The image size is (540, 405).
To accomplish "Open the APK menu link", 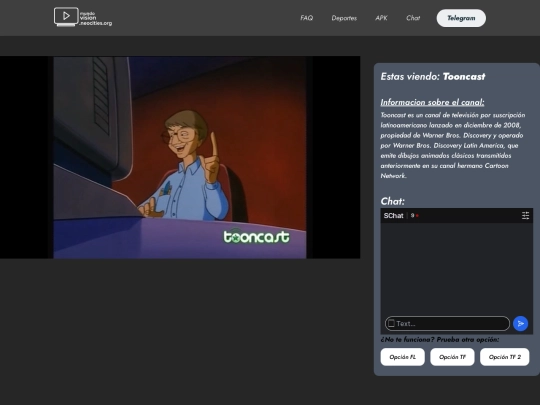I will 381,18.
